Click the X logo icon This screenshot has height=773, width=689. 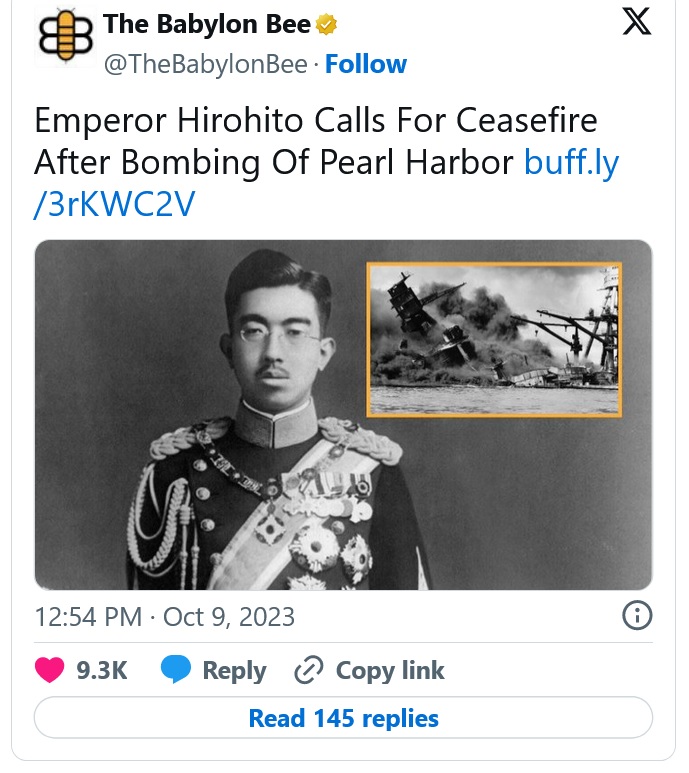636,24
